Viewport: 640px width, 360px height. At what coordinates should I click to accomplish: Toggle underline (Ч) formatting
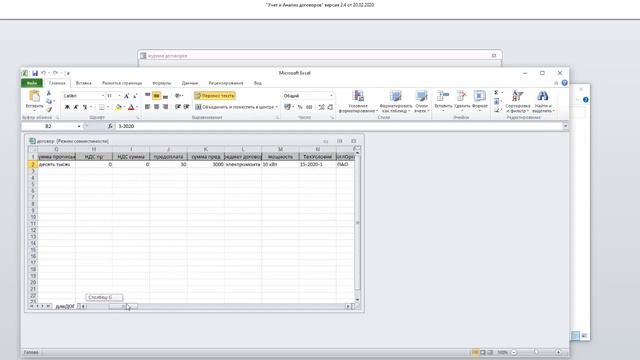point(85,107)
